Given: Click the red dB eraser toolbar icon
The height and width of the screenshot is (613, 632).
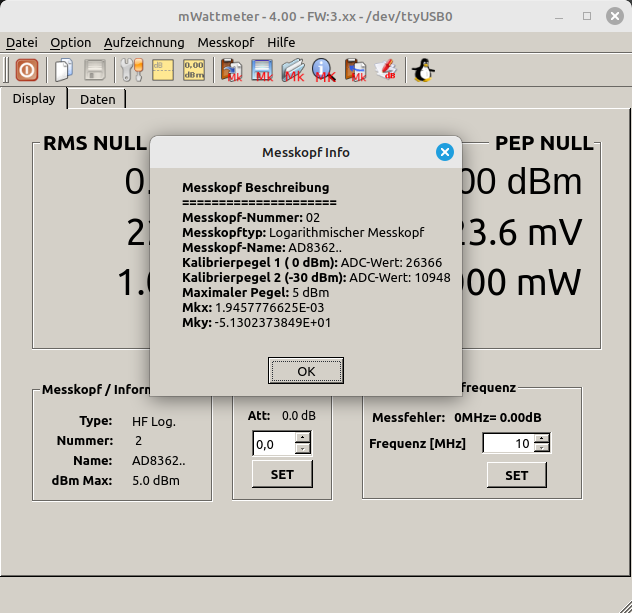Looking at the screenshot, I should click(x=385, y=70).
